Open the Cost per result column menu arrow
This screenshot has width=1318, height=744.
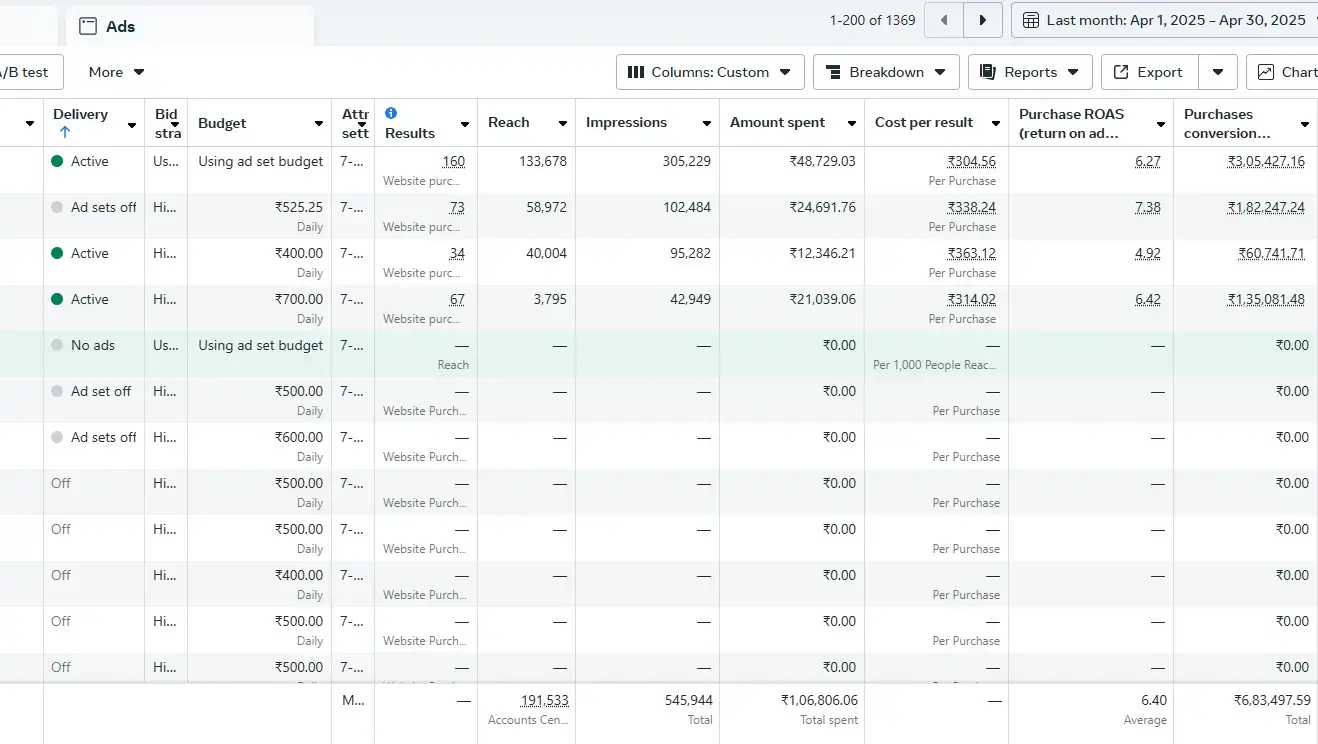(996, 124)
